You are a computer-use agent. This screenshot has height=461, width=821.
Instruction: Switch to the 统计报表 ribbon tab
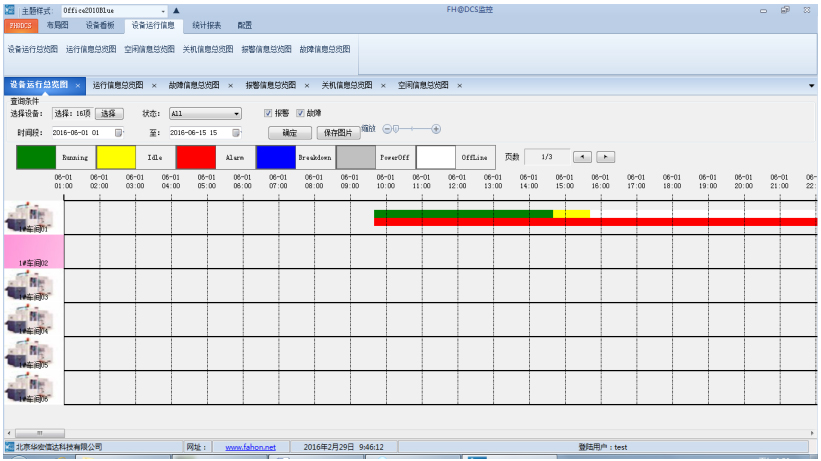coord(206,25)
